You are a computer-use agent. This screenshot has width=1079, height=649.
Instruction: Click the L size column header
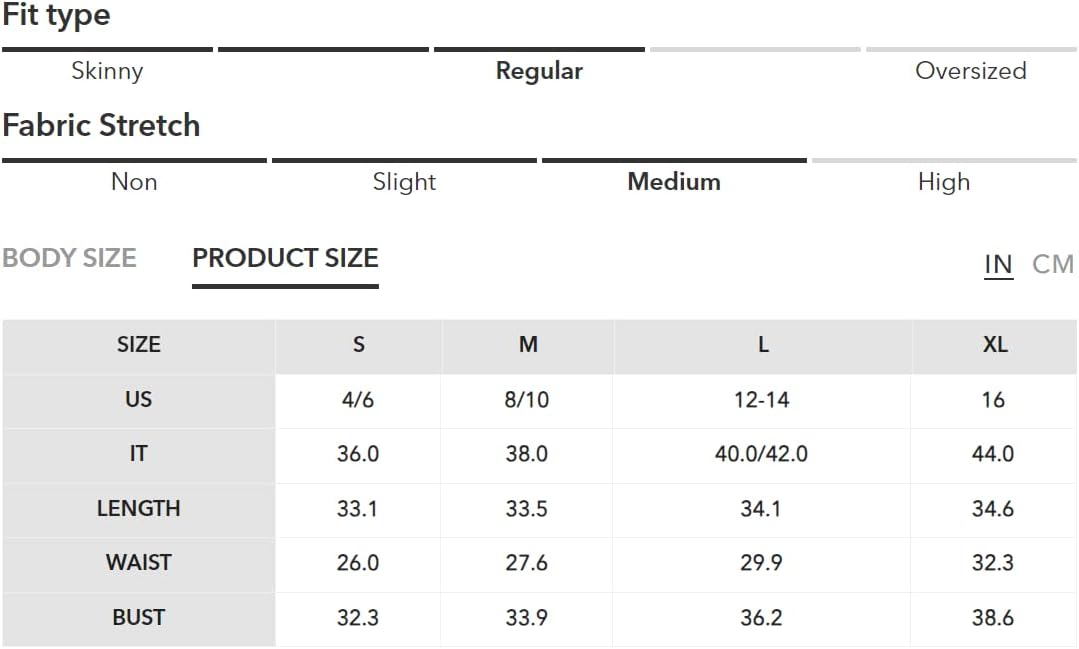(762, 345)
